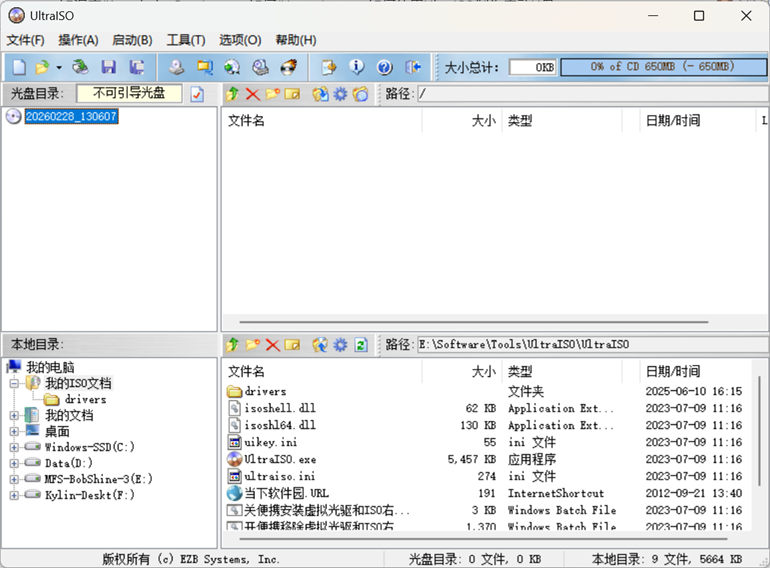Open the 选项(O) menu
Screen dimensions: 770x568
pyautogui.click(x=240, y=40)
